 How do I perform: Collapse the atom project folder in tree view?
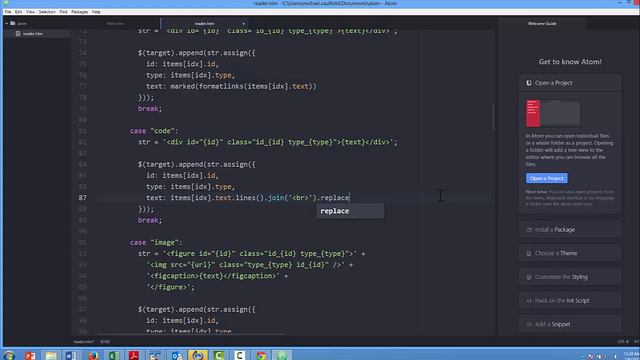click(x=7, y=23)
